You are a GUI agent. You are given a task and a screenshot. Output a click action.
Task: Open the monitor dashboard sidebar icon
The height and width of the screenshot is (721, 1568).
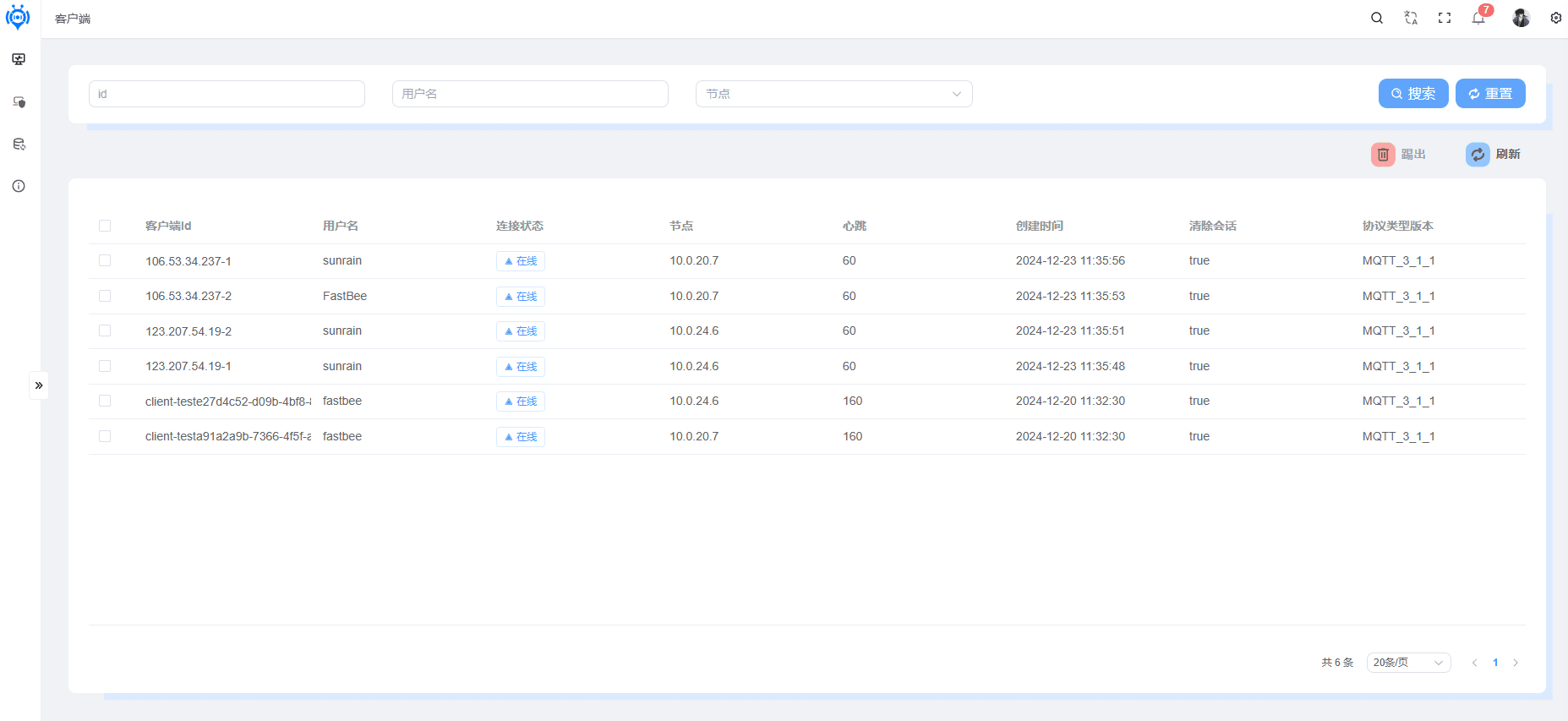[x=19, y=59]
